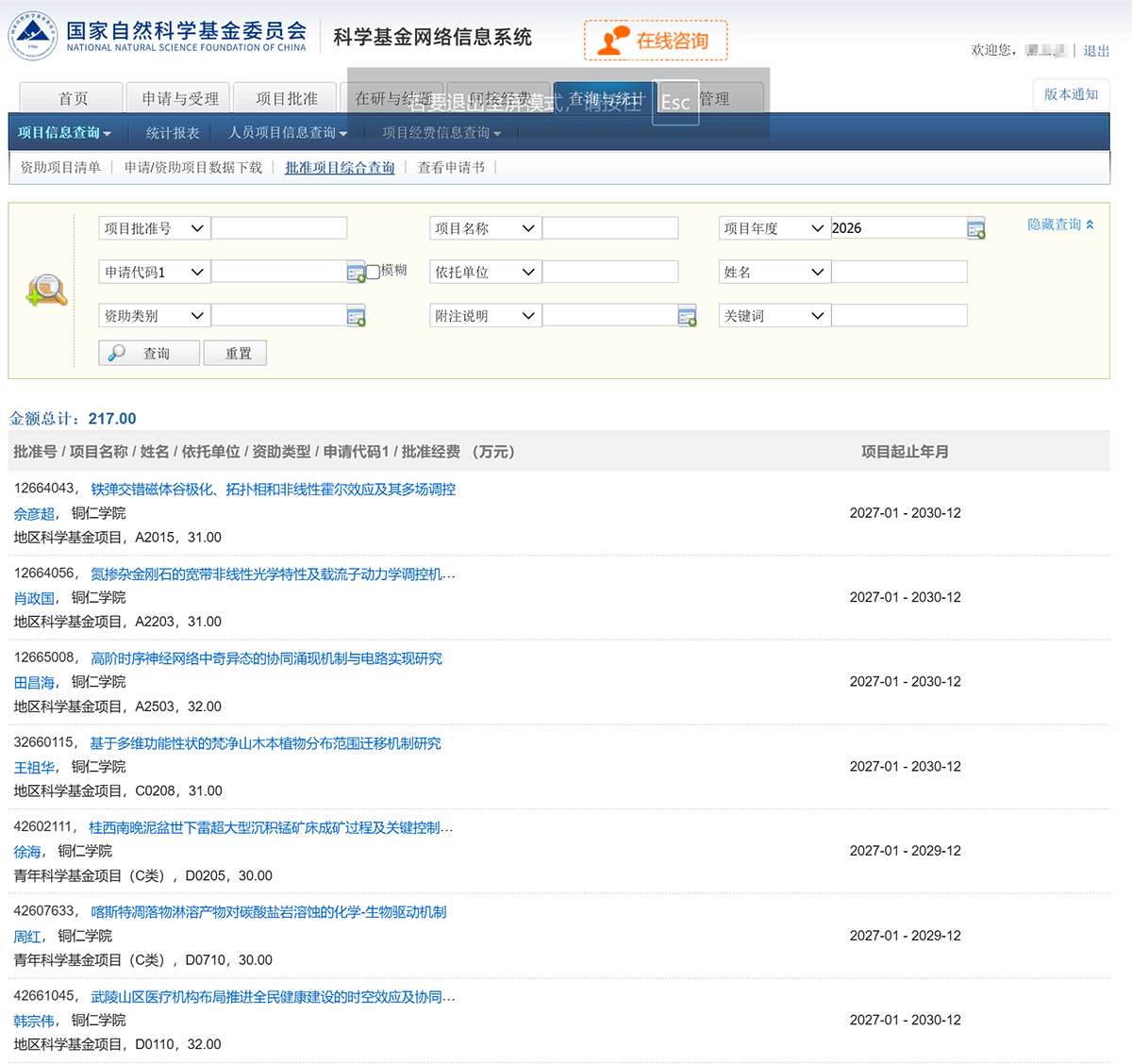The height and width of the screenshot is (1064, 1132).
Task: Open project 高阶时序神经网络中奇异态 link
Action: point(266,658)
